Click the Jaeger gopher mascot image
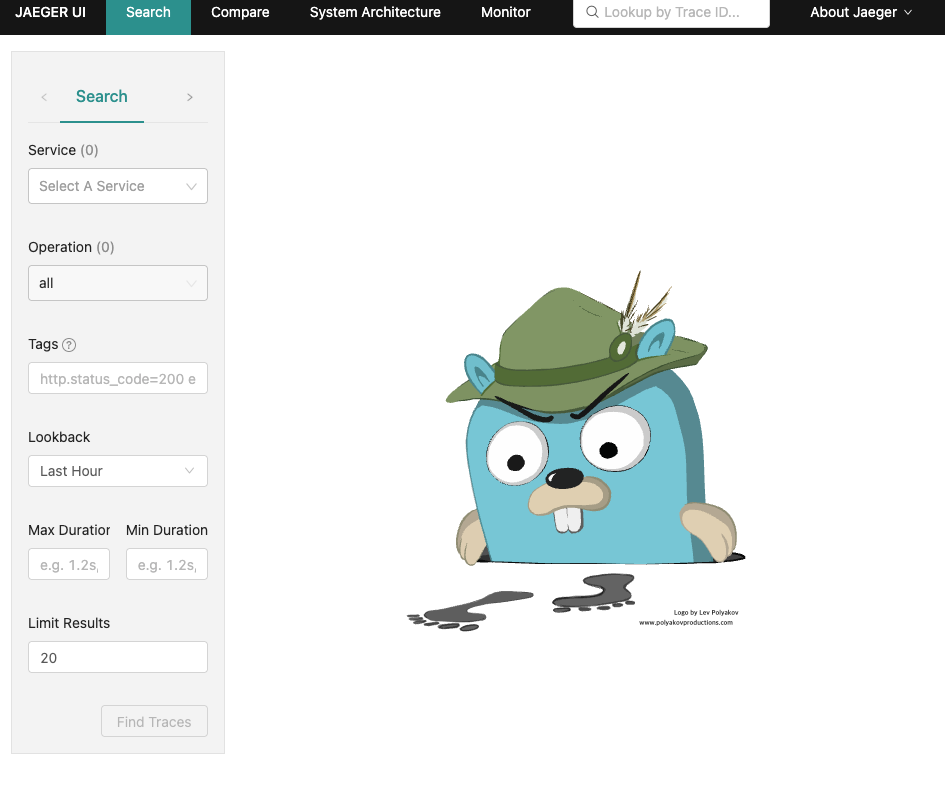945x800 pixels. tap(577, 451)
